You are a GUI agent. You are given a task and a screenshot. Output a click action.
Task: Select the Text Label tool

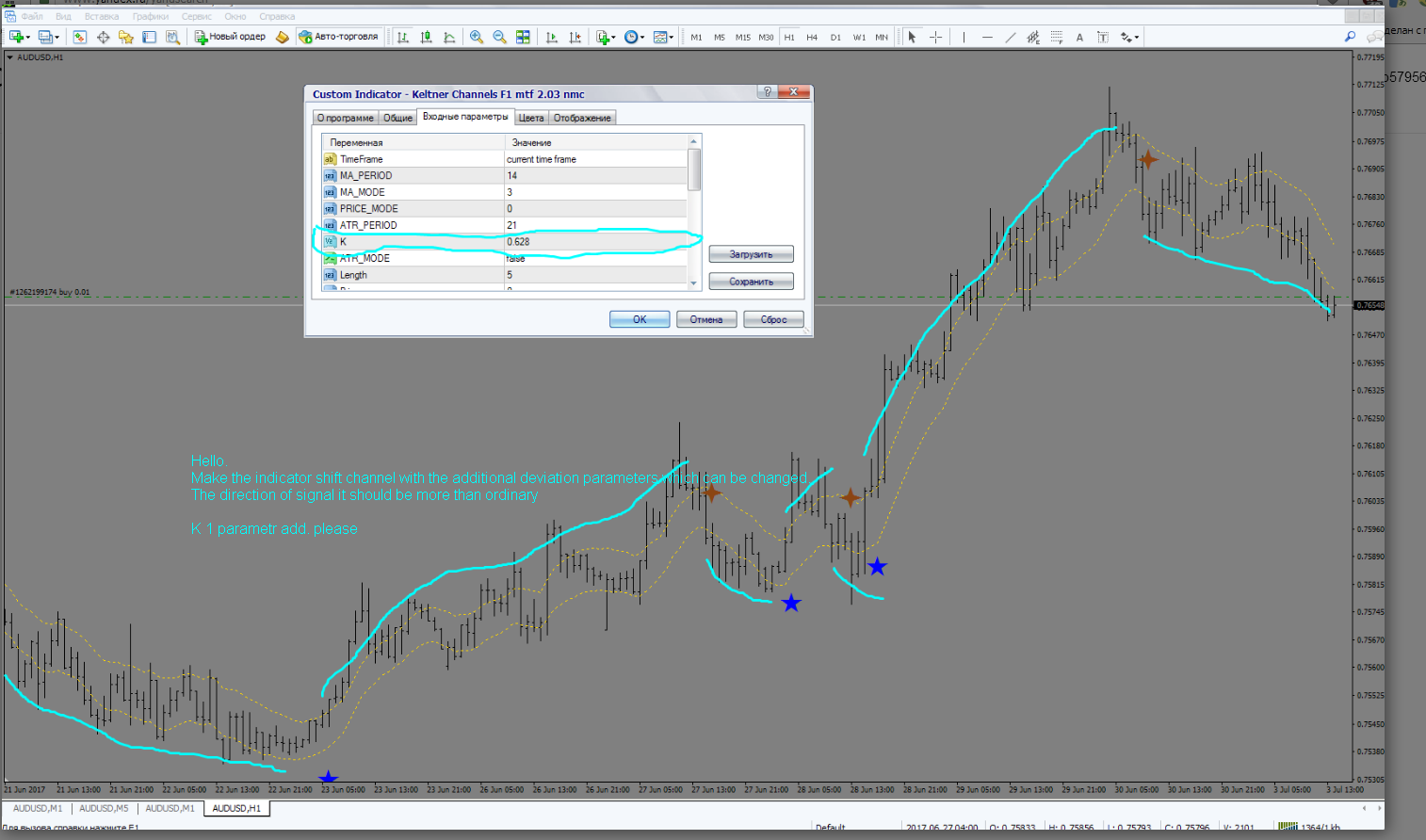click(x=1103, y=37)
